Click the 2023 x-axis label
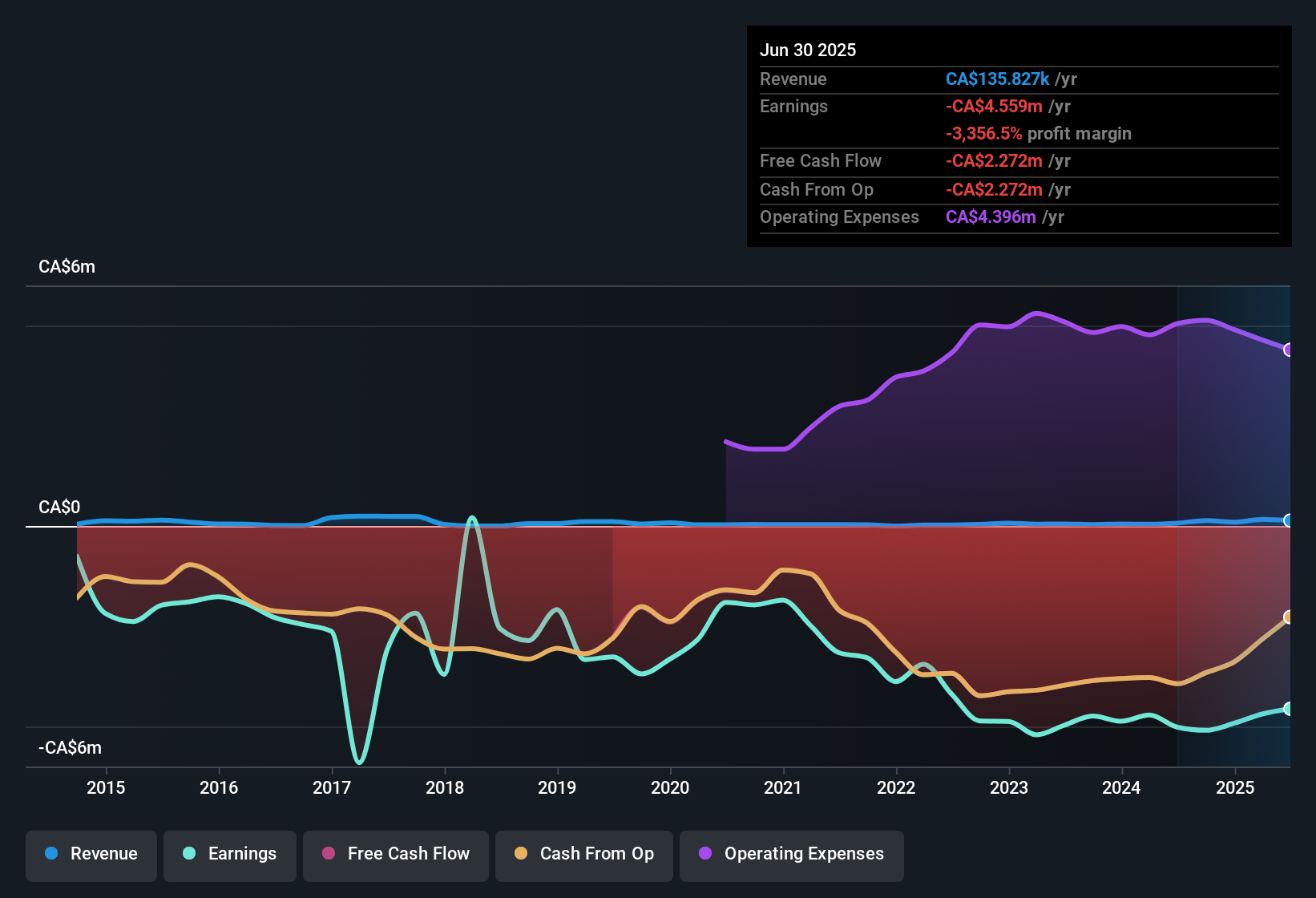Image resolution: width=1316 pixels, height=898 pixels. coord(1009,787)
